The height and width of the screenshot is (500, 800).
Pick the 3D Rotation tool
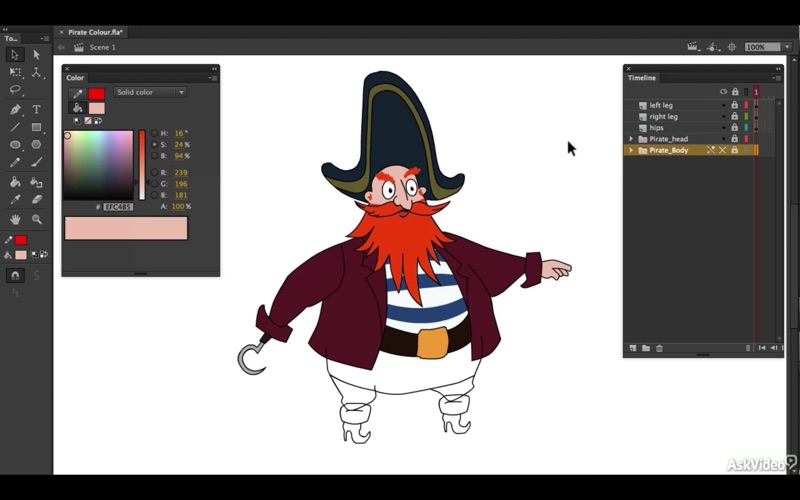36,72
